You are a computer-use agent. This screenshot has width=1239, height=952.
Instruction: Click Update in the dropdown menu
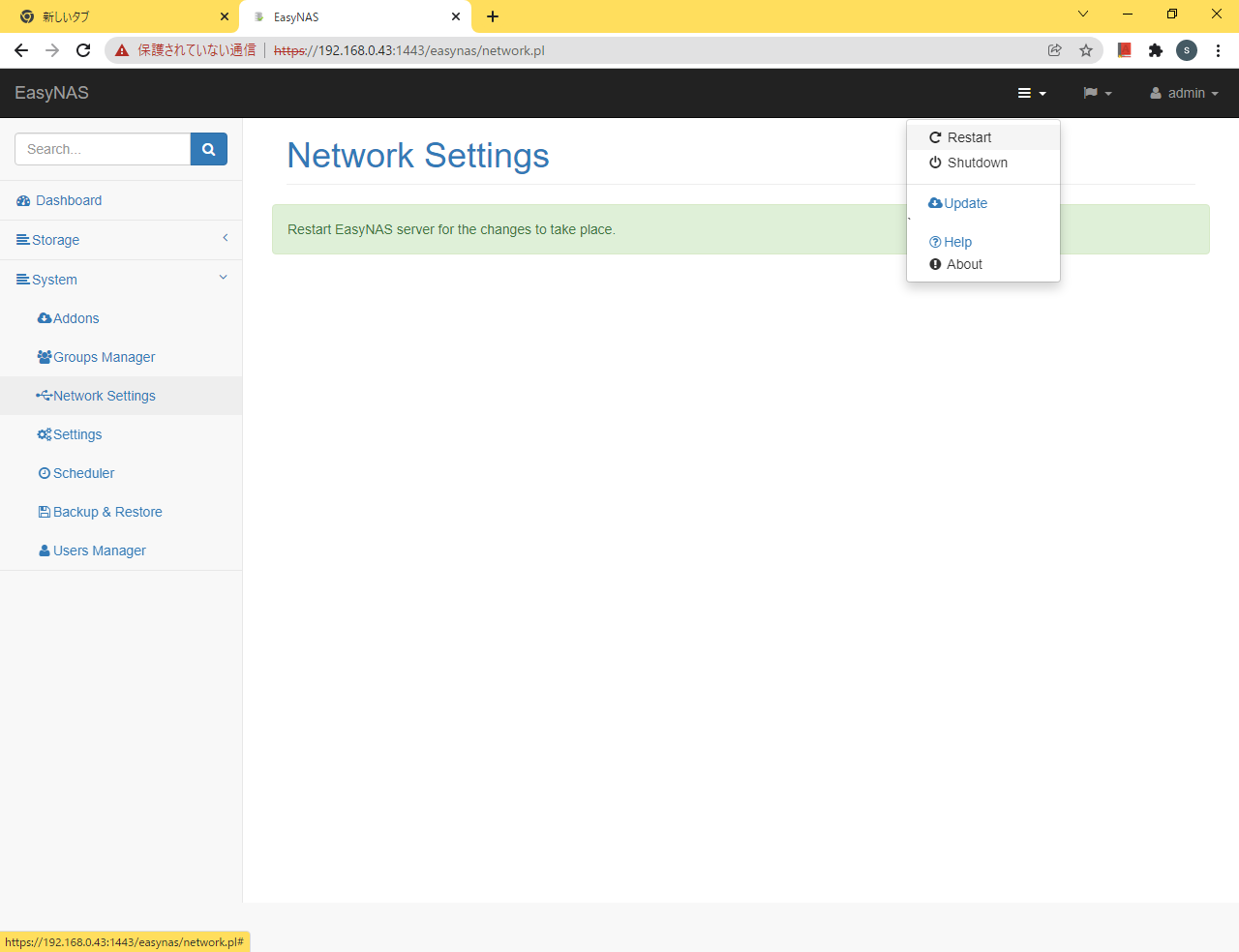(965, 203)
